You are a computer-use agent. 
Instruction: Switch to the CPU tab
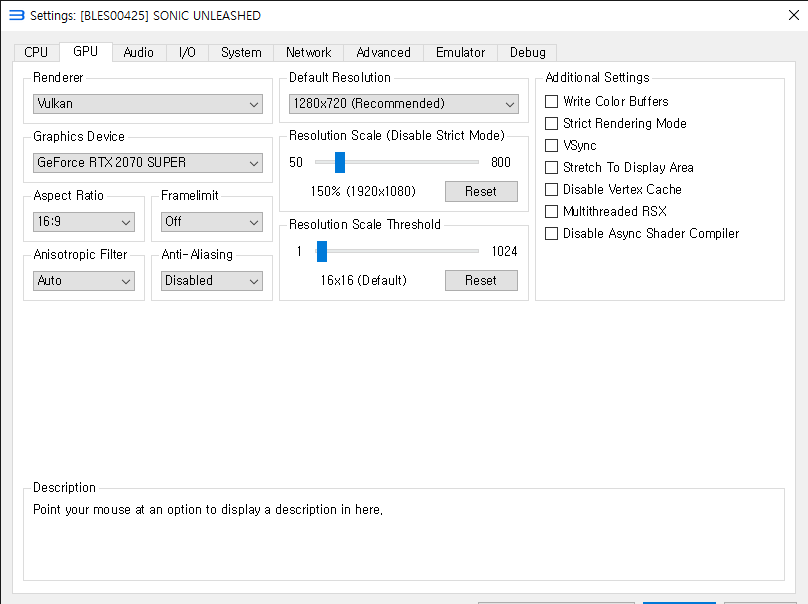[36, 52]
